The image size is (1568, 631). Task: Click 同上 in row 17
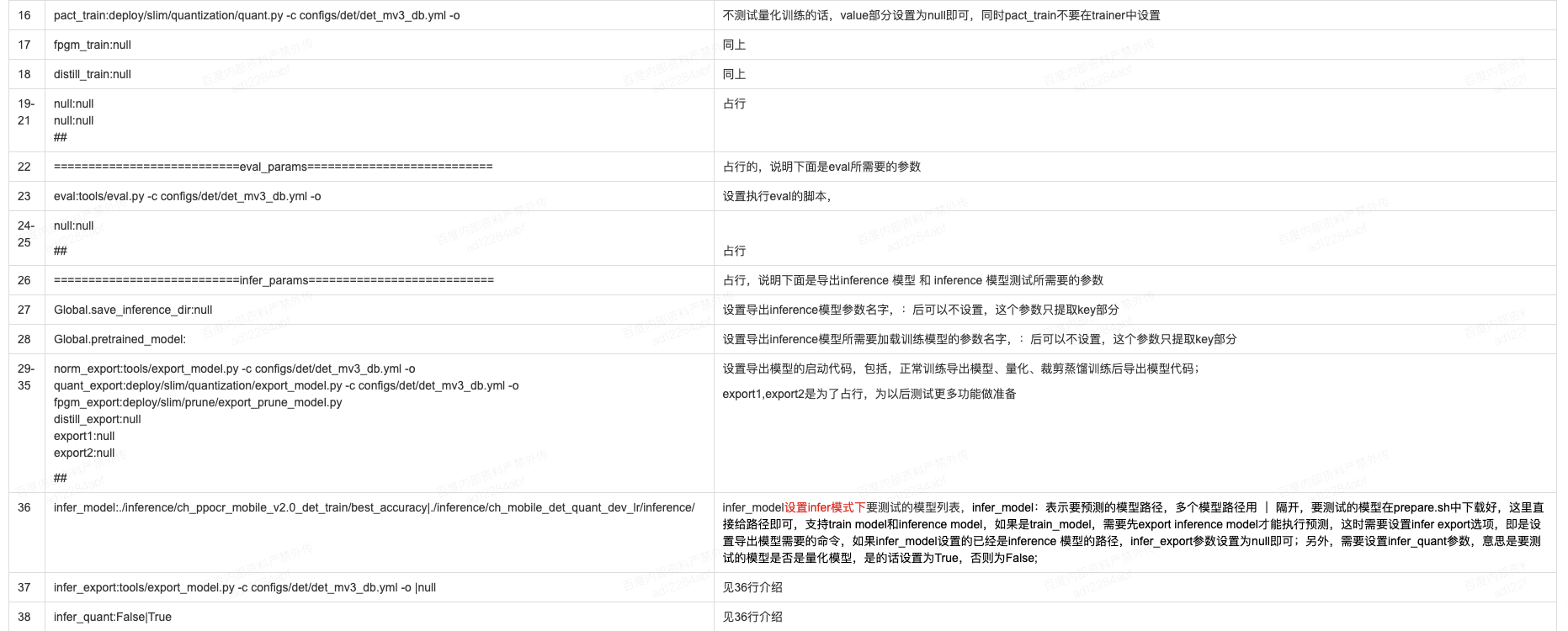tap(734, 45)
